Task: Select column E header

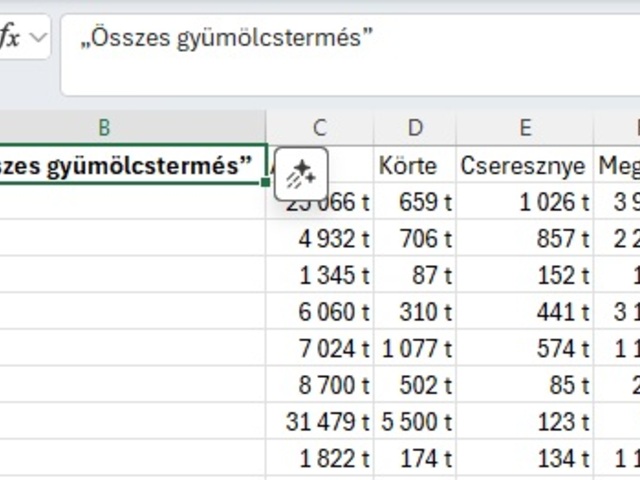Action: tap(525, 127)
